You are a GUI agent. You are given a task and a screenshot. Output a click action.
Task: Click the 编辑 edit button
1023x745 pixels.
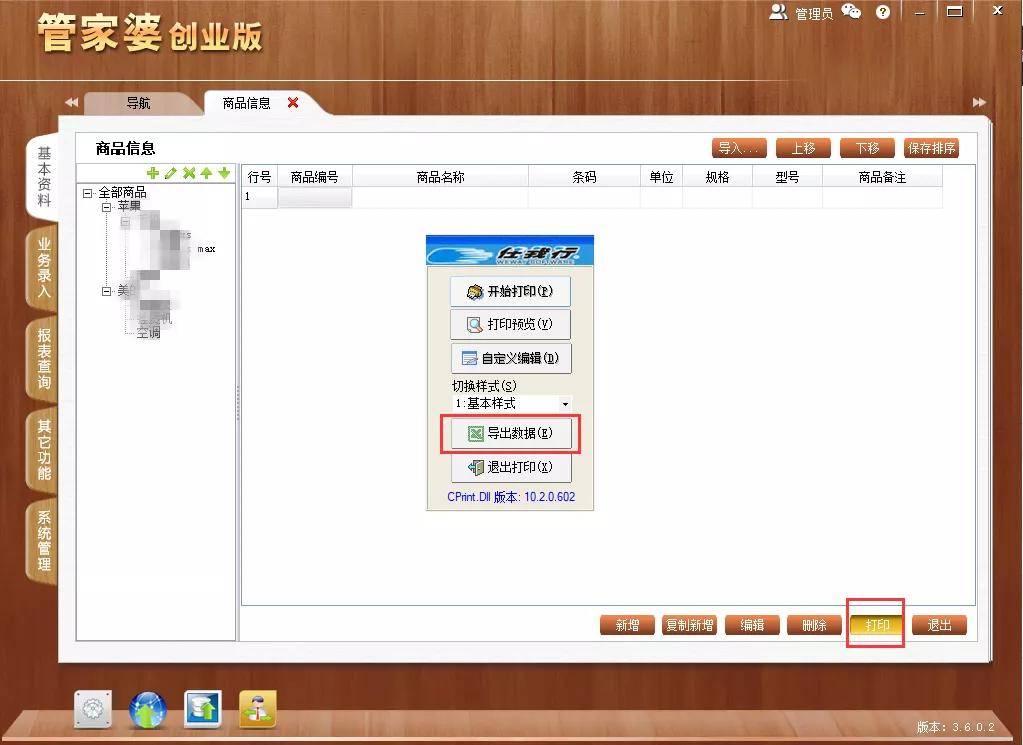coord(752,625)
